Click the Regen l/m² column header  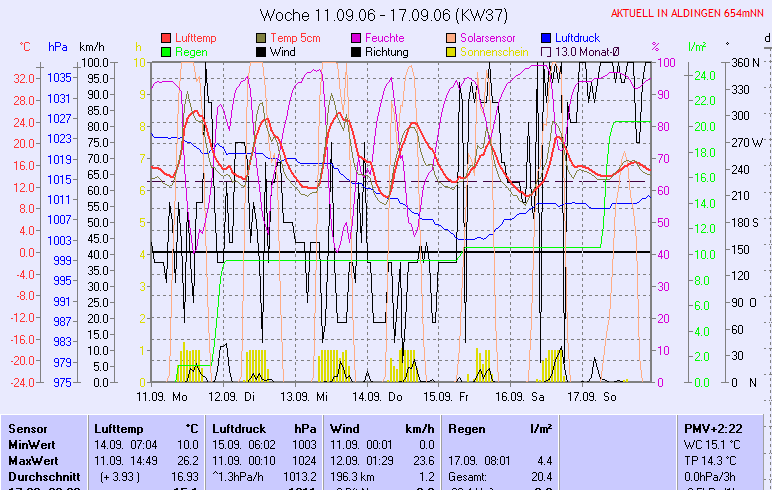coord(500,428)
